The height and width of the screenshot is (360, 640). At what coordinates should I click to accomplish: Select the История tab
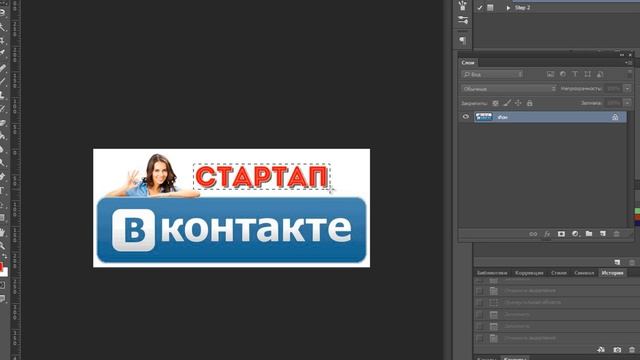coord(612,273)
